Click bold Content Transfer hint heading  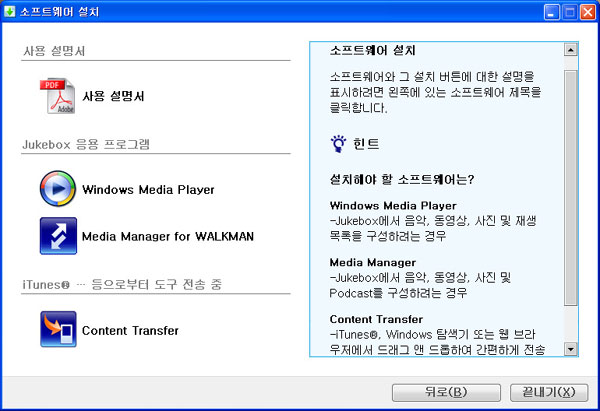[x=376, y=319]
